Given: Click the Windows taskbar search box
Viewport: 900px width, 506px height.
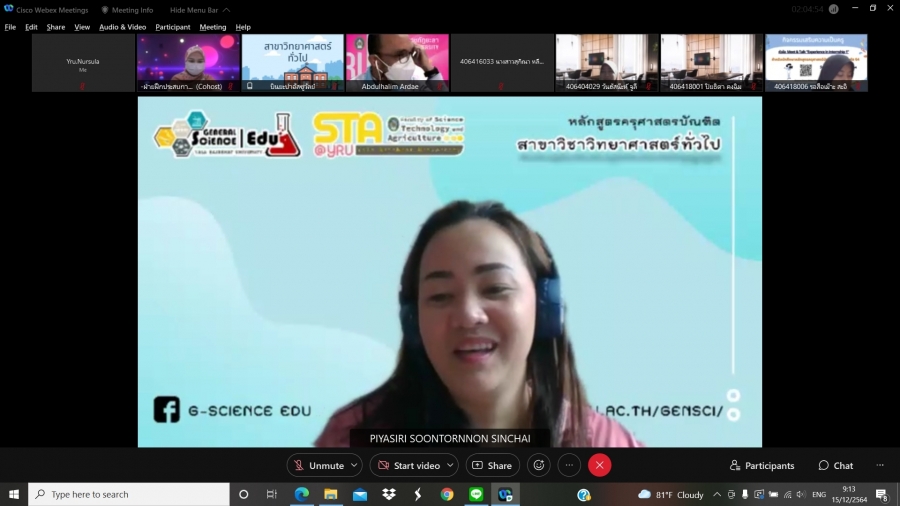Looking at the screenshot, I should tap(130, 494).
